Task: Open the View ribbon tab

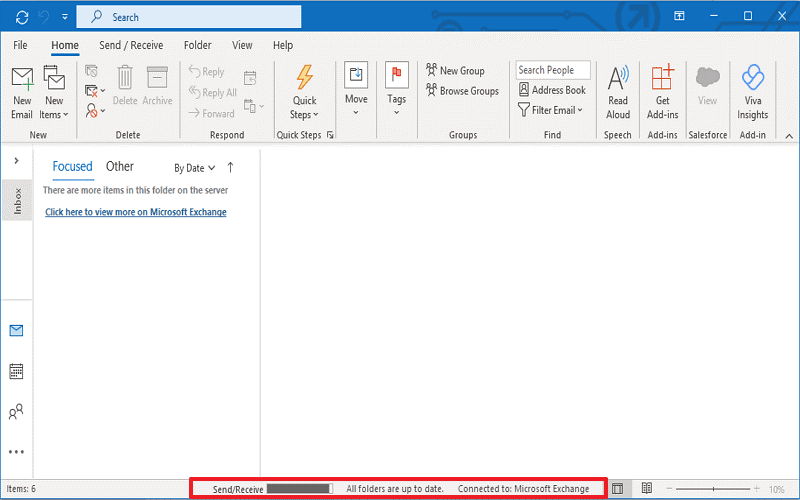Action: [x=242, y=45]
